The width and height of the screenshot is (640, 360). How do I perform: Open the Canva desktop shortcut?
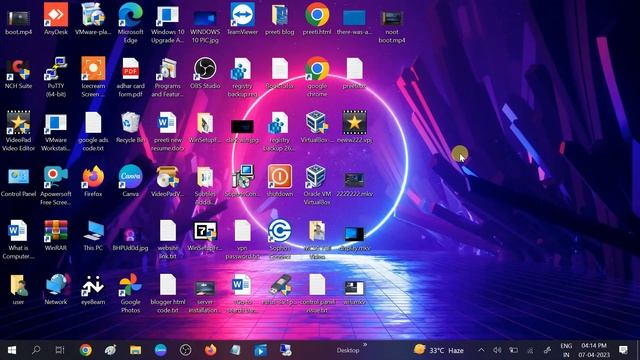point(130,182)
